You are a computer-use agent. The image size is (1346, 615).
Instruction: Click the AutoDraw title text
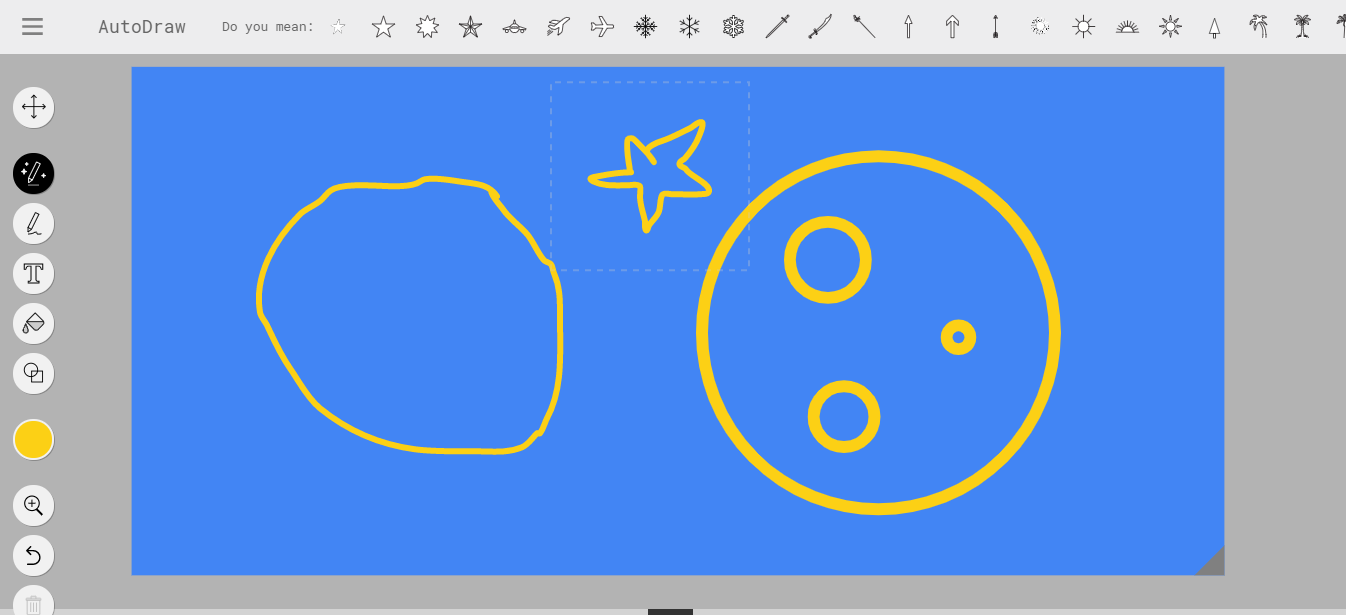click(x=141, y=27)
